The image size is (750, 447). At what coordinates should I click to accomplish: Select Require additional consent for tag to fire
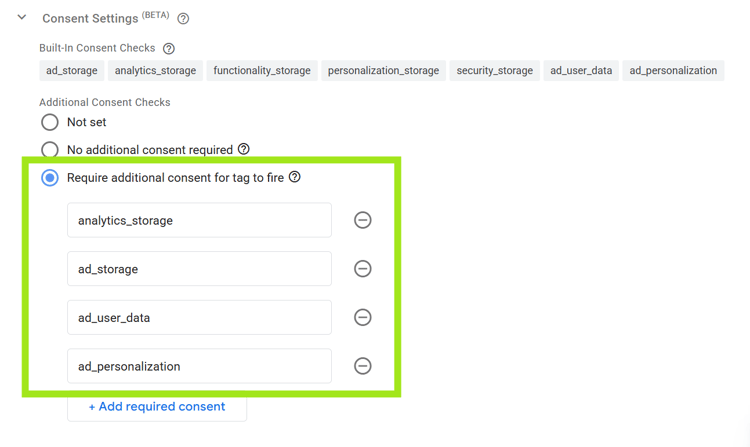tap(50, 178)
